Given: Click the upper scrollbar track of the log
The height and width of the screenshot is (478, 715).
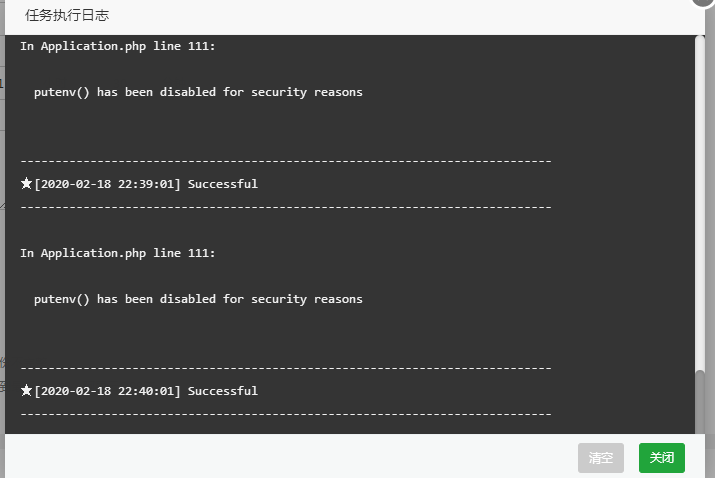Looking at the screenshot, I should pyautogui.click(x=700, y=200).
